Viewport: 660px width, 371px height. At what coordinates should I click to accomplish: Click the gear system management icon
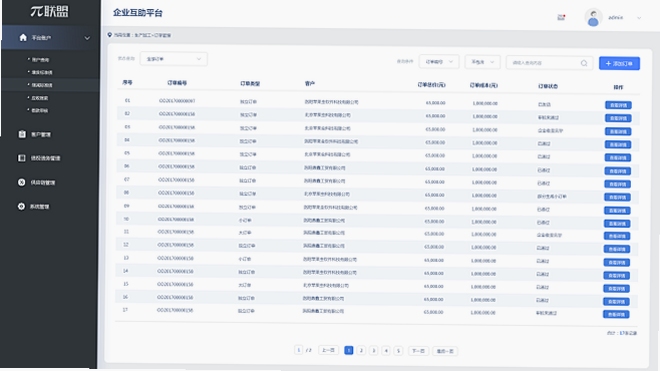[x=21, y=206]
